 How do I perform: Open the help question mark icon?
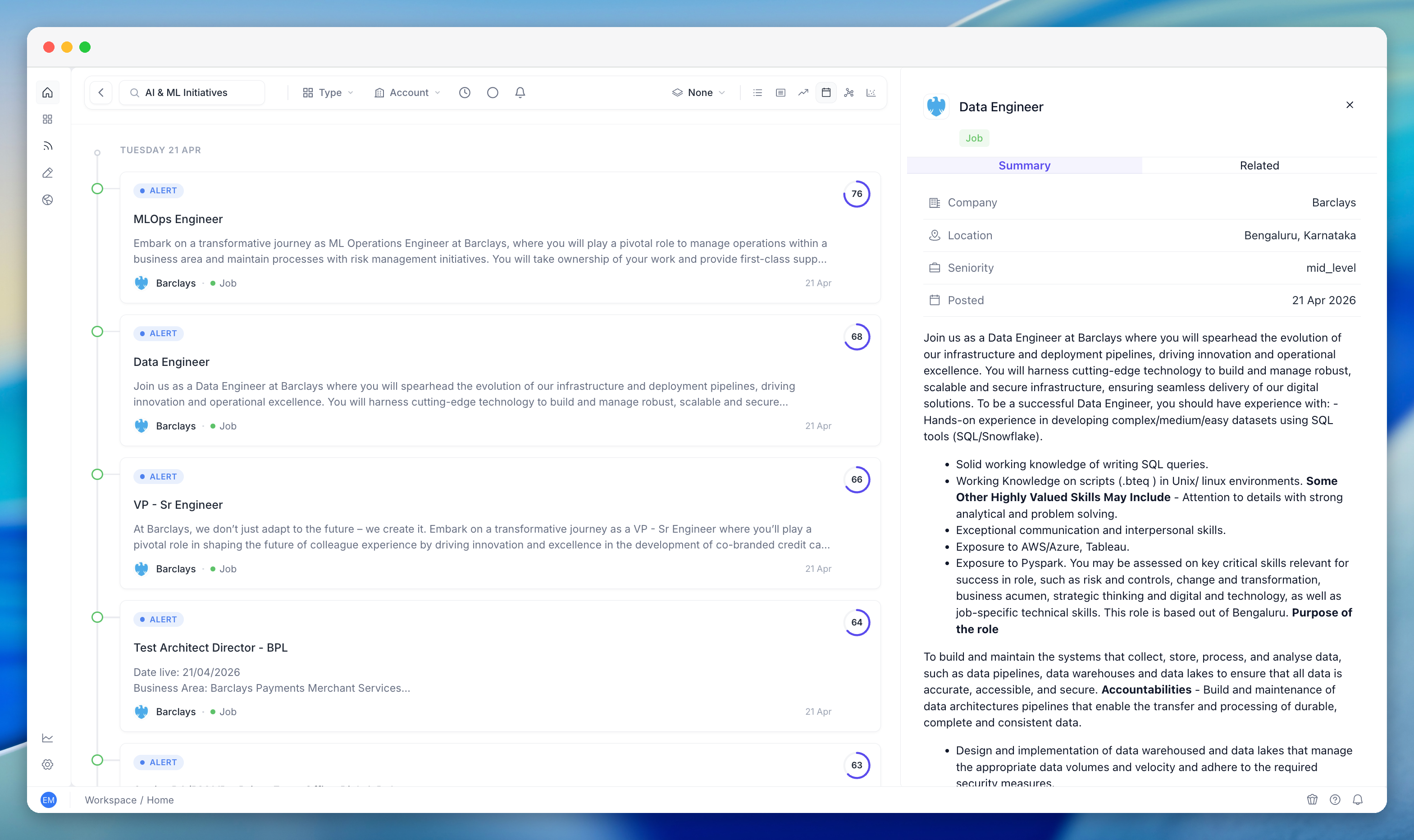[1335, 800]
